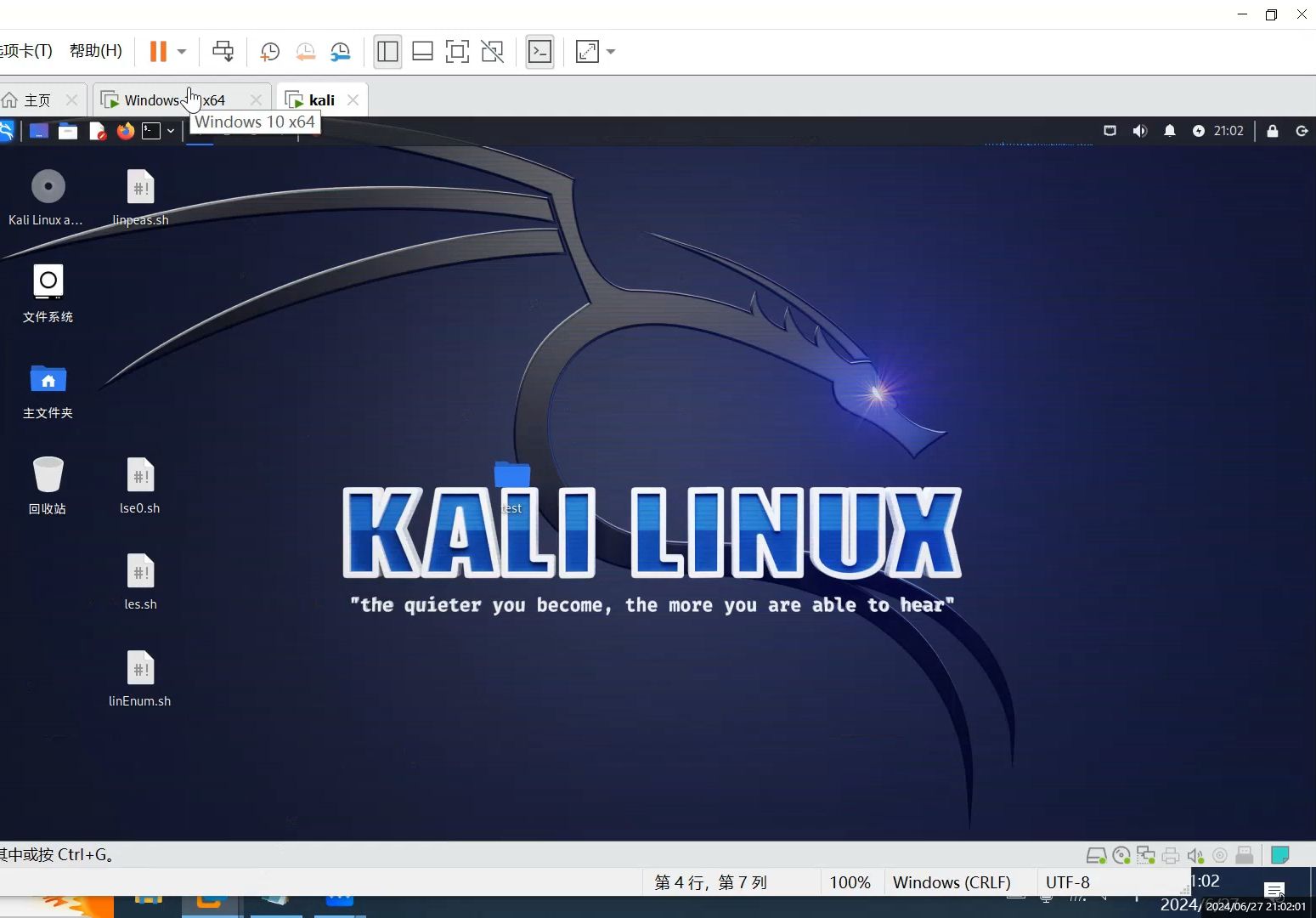Screen dimensions: 1316x918
Task: Click the network adapter status icon
Action: 1146,855
